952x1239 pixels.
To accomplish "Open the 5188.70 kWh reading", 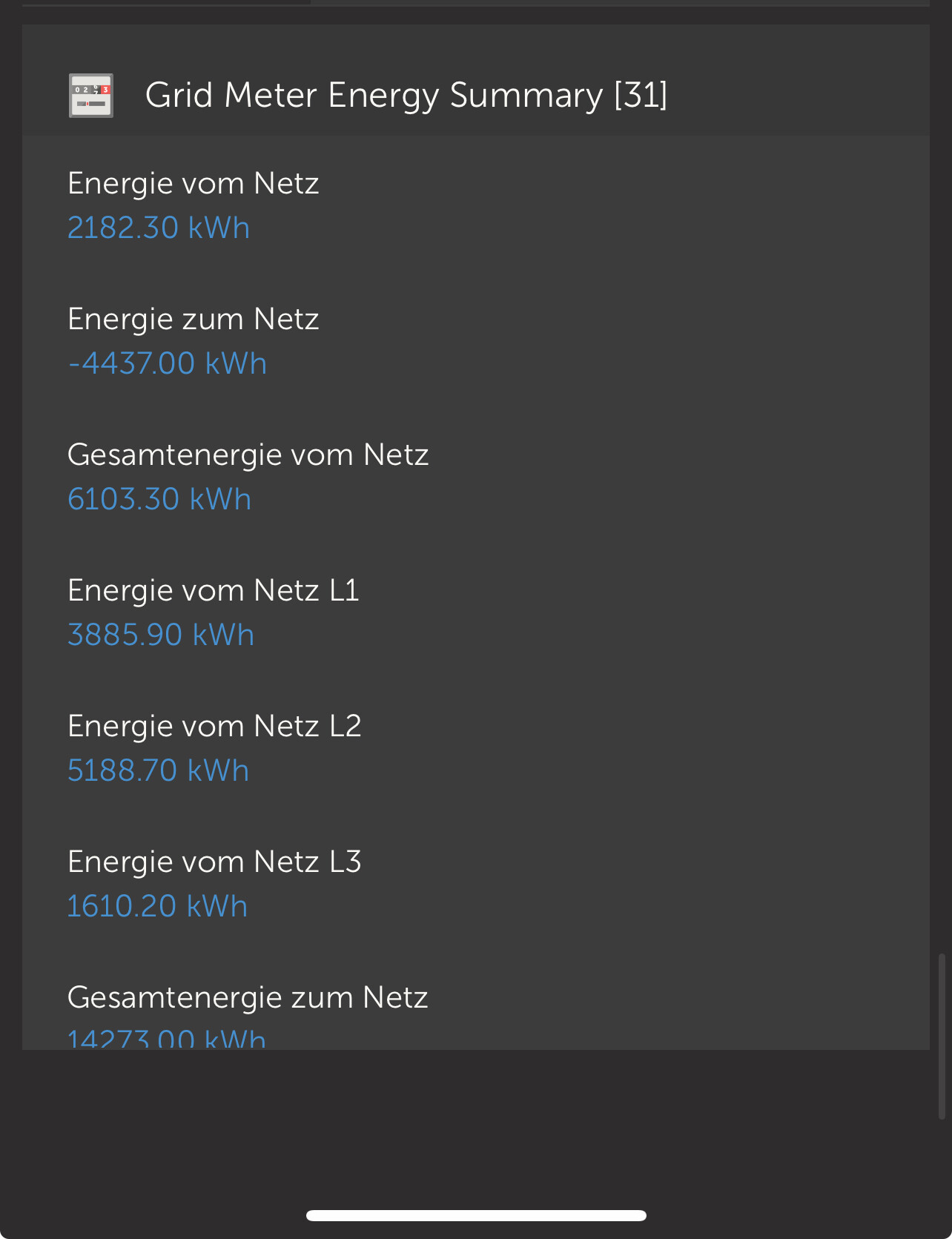I will pos(158,770).
